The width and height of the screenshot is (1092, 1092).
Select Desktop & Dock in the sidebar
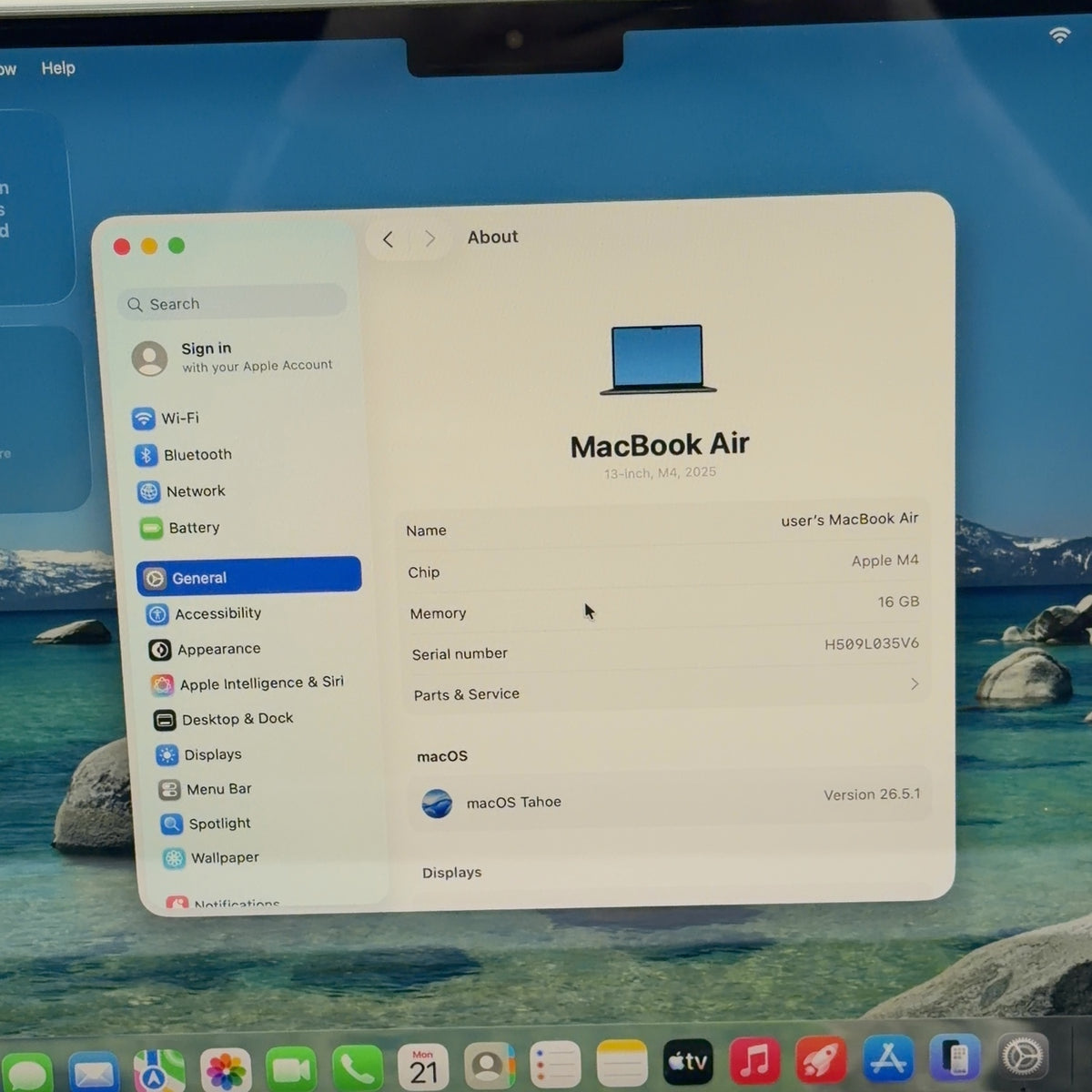224,720
